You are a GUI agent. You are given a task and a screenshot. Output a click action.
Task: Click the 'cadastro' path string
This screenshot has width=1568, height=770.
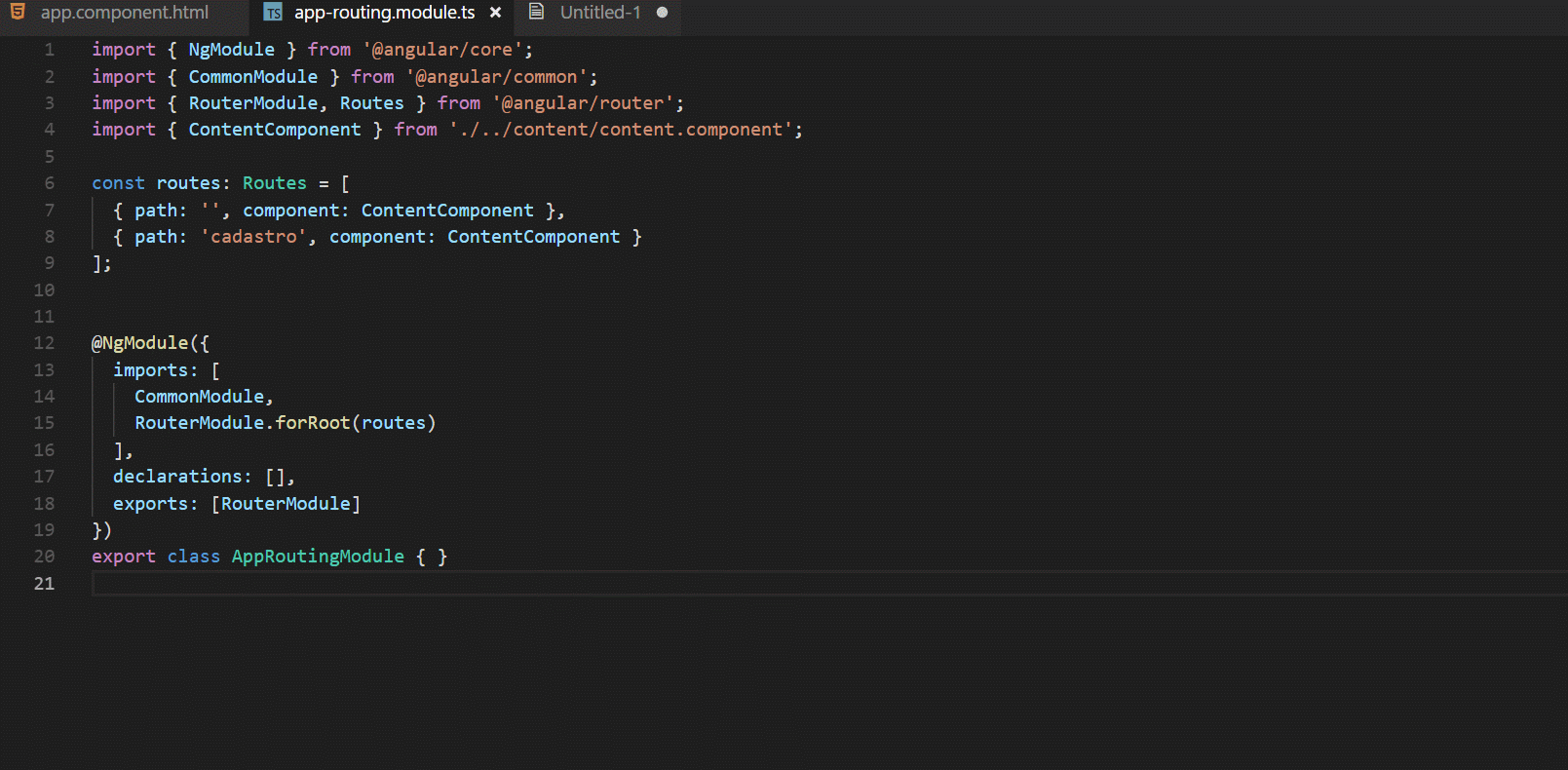(253, 237)
